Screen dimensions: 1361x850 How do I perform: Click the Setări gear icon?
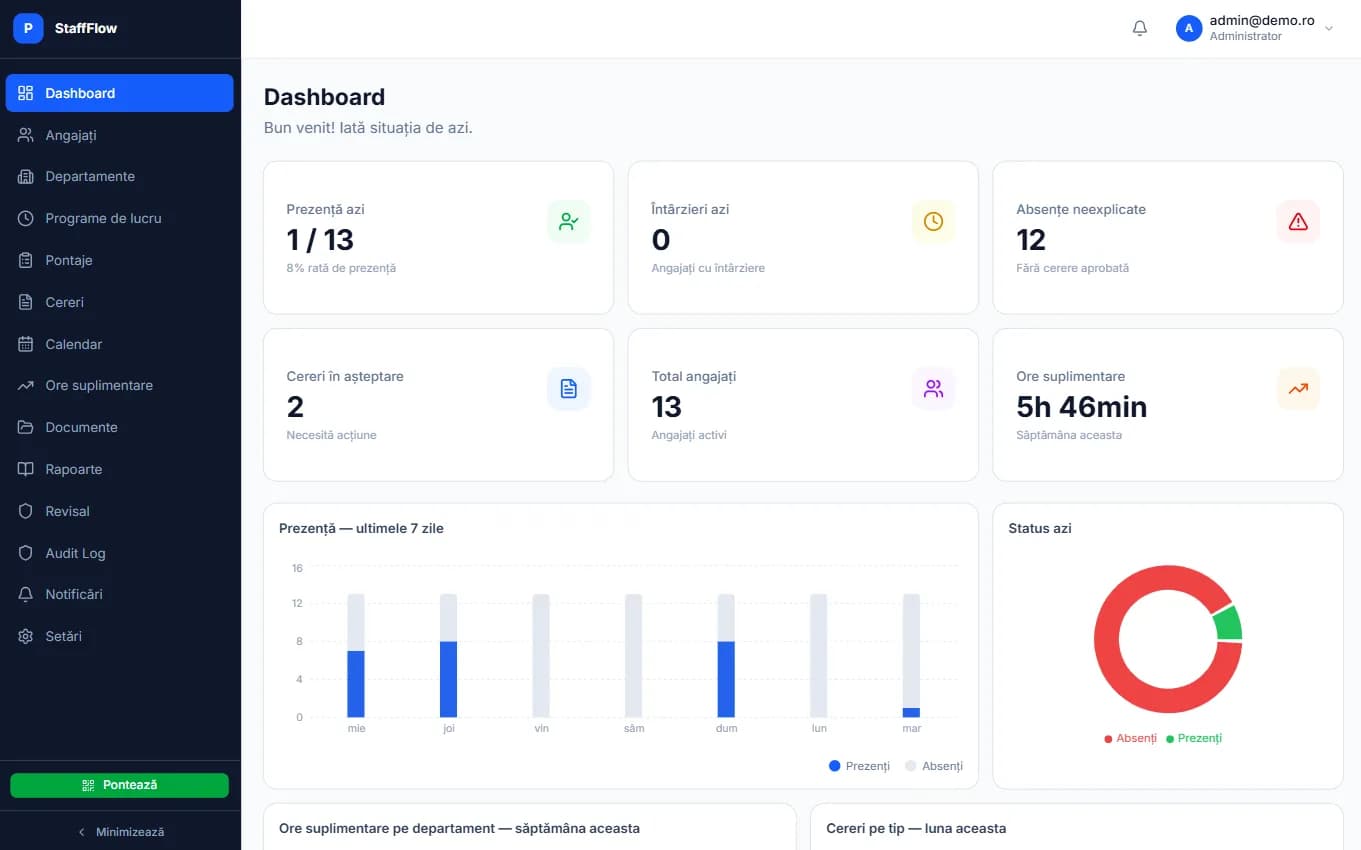coord(26,636)
